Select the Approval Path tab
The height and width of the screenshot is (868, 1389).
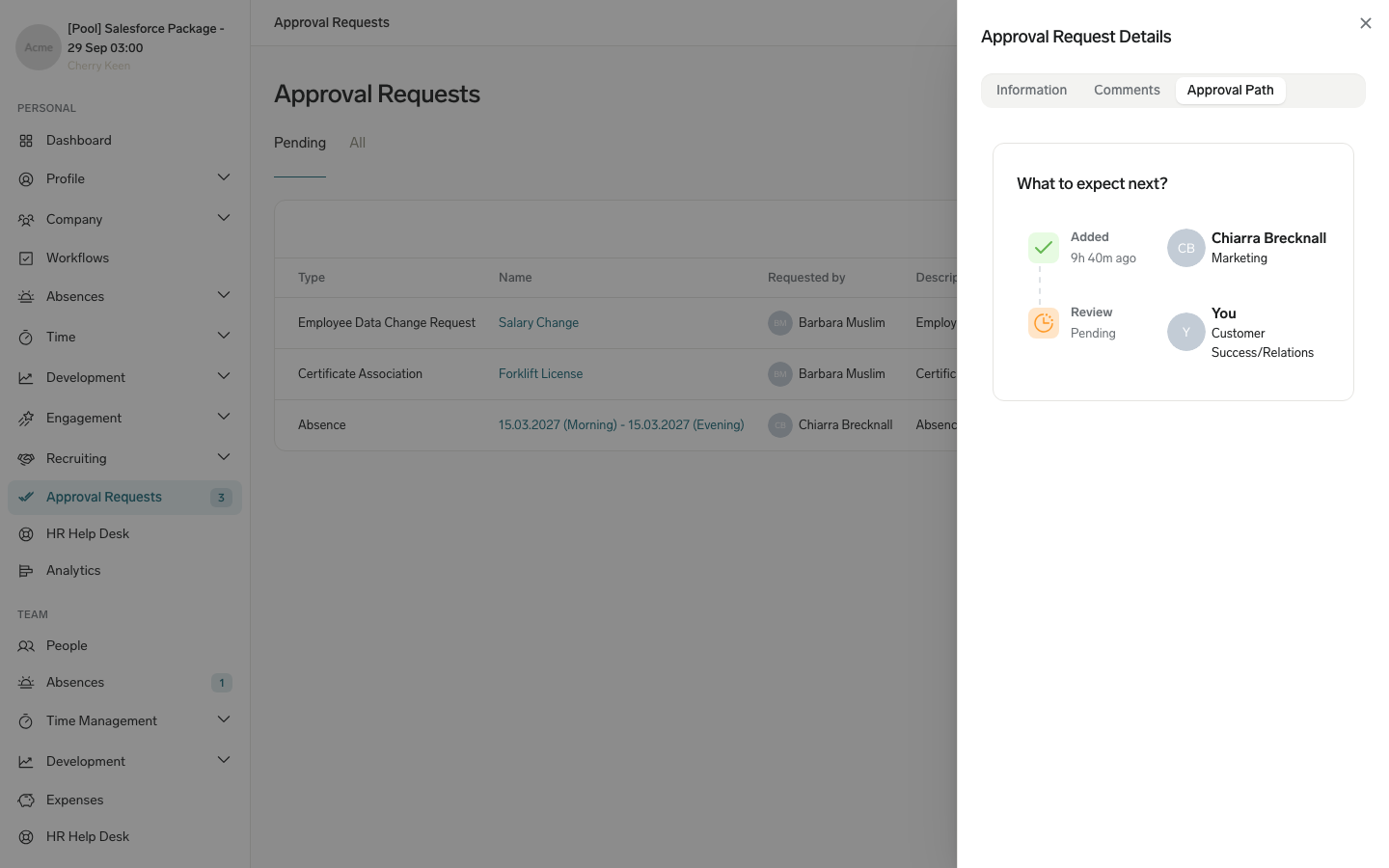pyautogui.click(x=1230, y=91)
